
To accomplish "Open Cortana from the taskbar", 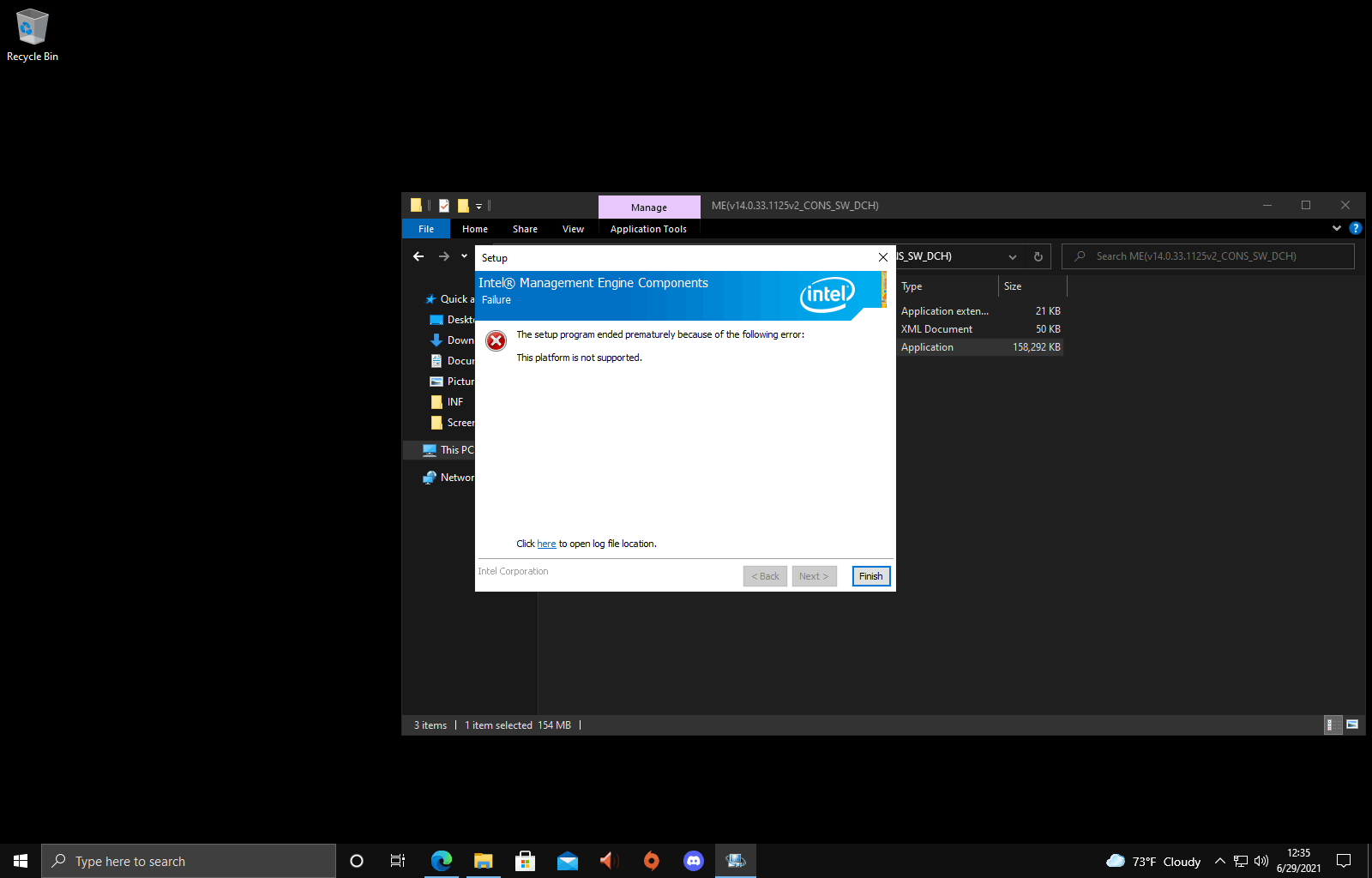I will [357, 861].
